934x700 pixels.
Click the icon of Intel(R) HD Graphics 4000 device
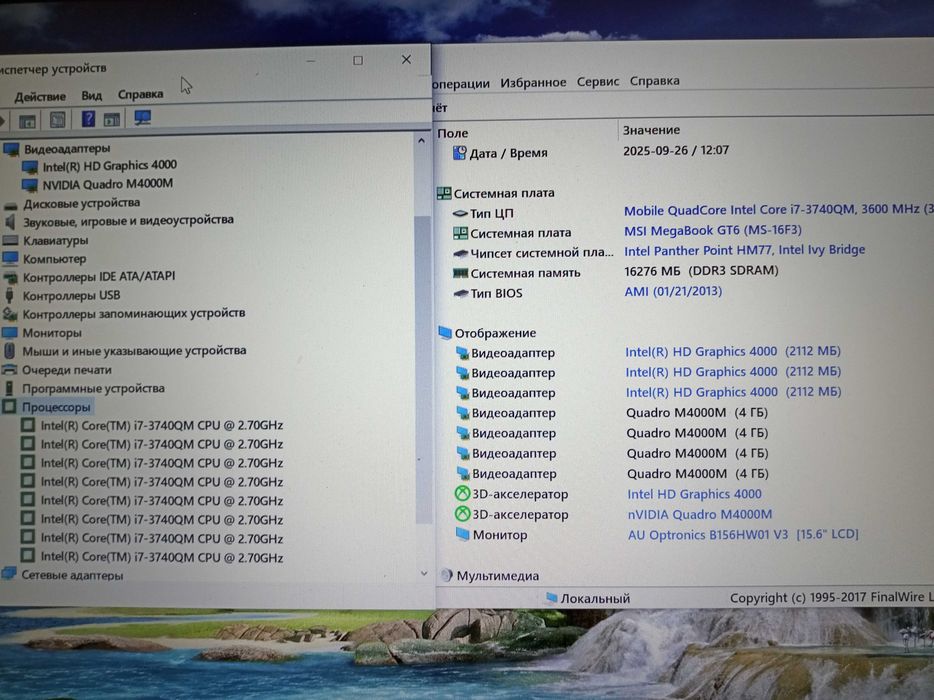pyautogui.click(x=30, y=167)
